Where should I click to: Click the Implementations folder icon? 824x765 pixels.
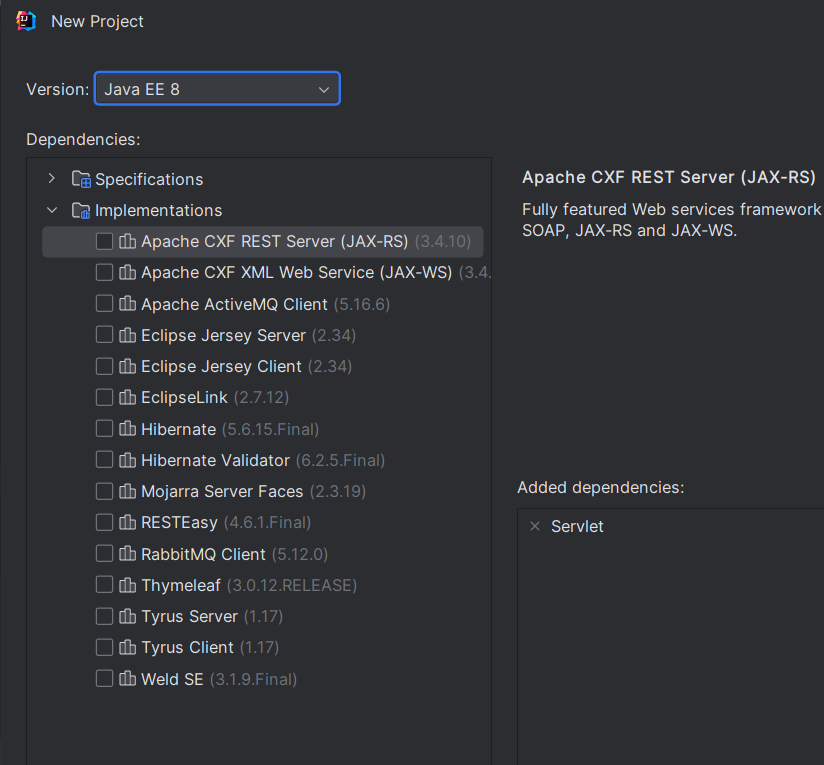click(81, 210)
